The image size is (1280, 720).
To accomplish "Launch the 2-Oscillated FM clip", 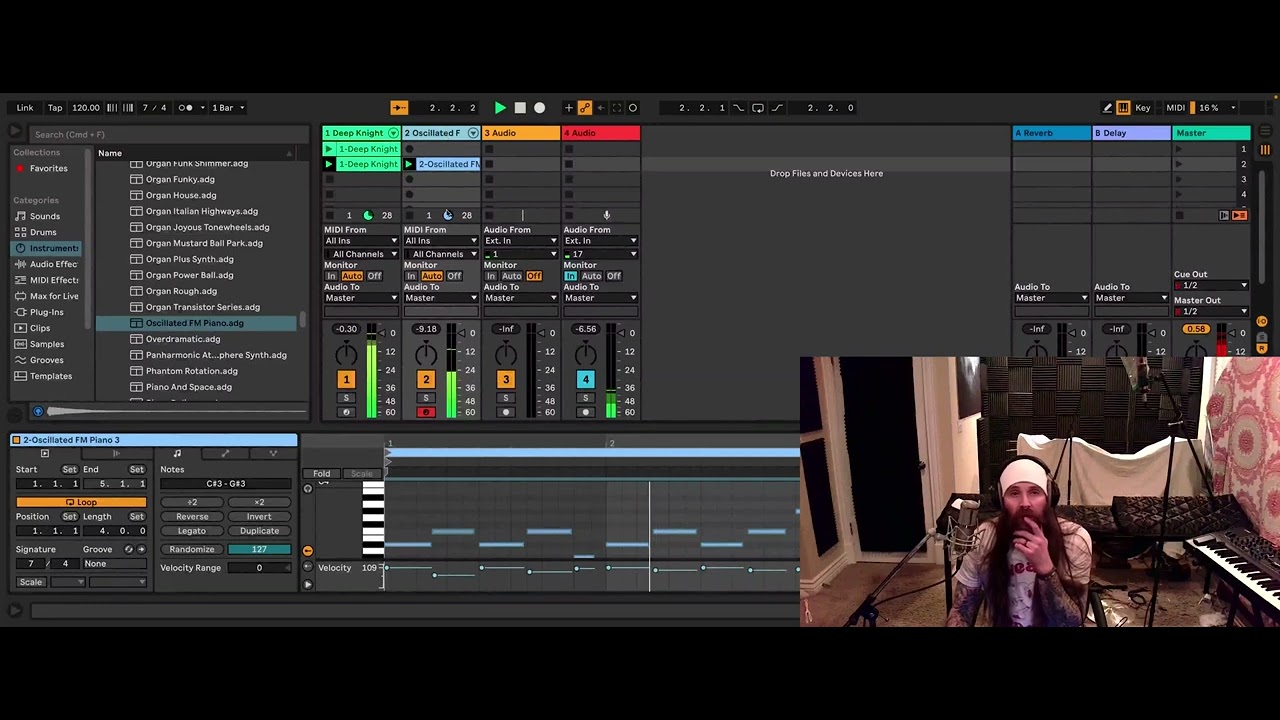I will 408,164.
